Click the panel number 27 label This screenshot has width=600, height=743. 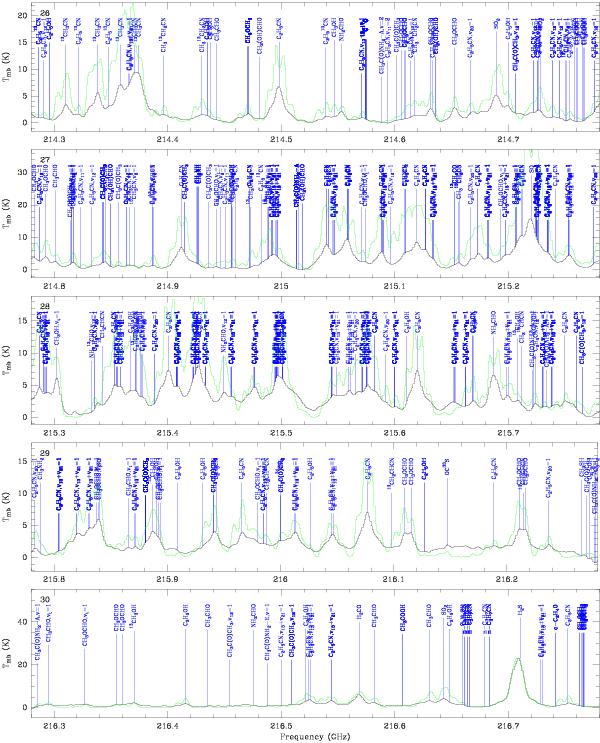click(x=44, y=159)
